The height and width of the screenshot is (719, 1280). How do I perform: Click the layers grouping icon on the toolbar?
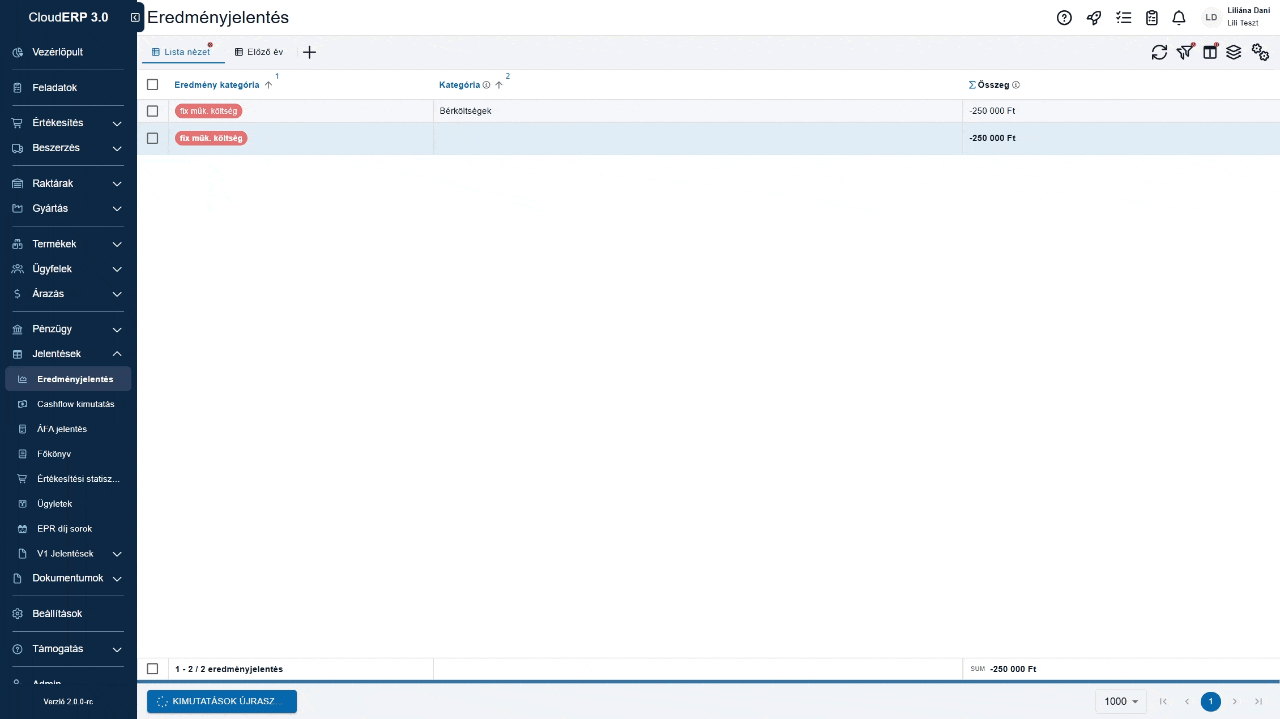point(1234,52)
